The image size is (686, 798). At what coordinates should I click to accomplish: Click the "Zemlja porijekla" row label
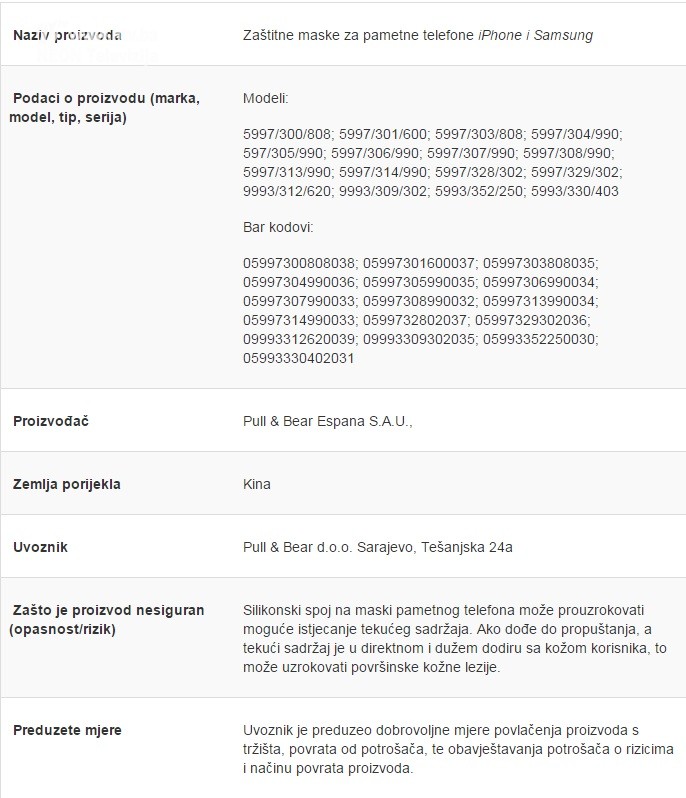click(x=67, y=484)
